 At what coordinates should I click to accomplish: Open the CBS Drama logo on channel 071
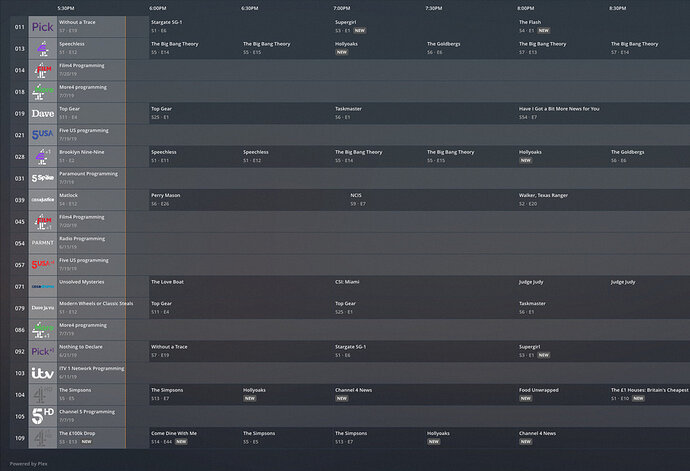pyautogui.click(x=43, y=287)
